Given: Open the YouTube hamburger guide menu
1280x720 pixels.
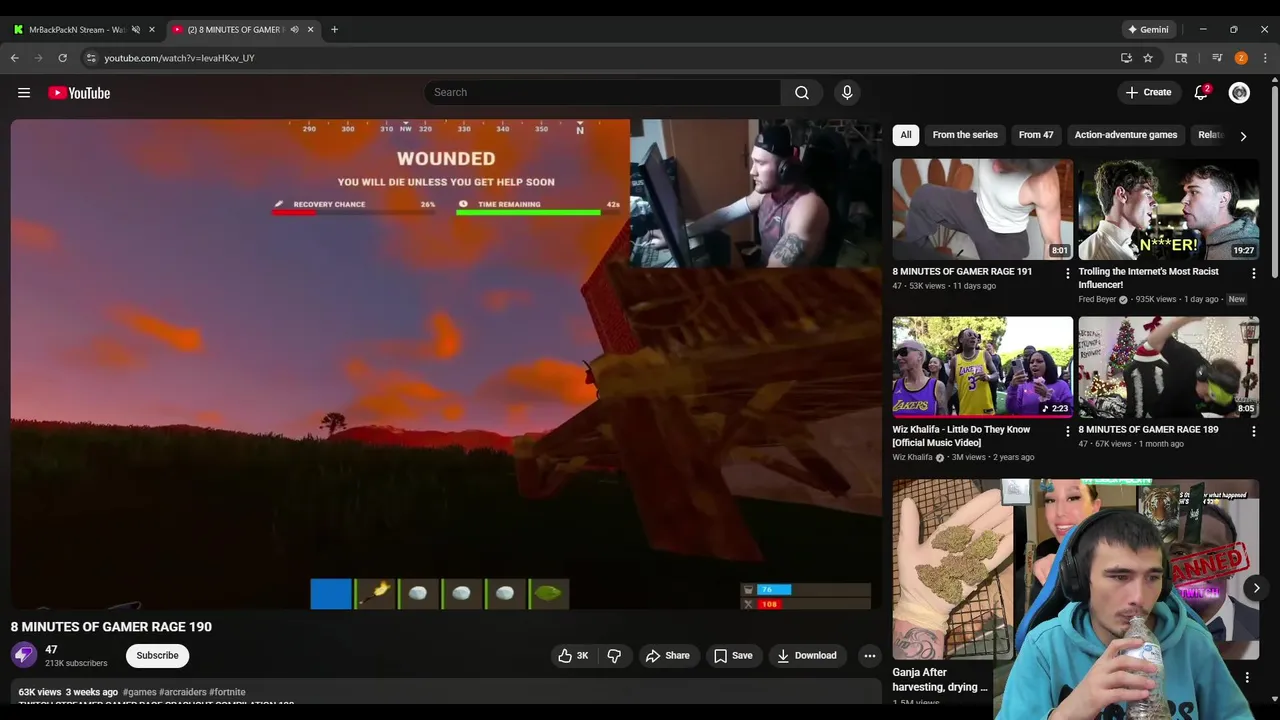Looking at the screenshot, I should (24, 93).
